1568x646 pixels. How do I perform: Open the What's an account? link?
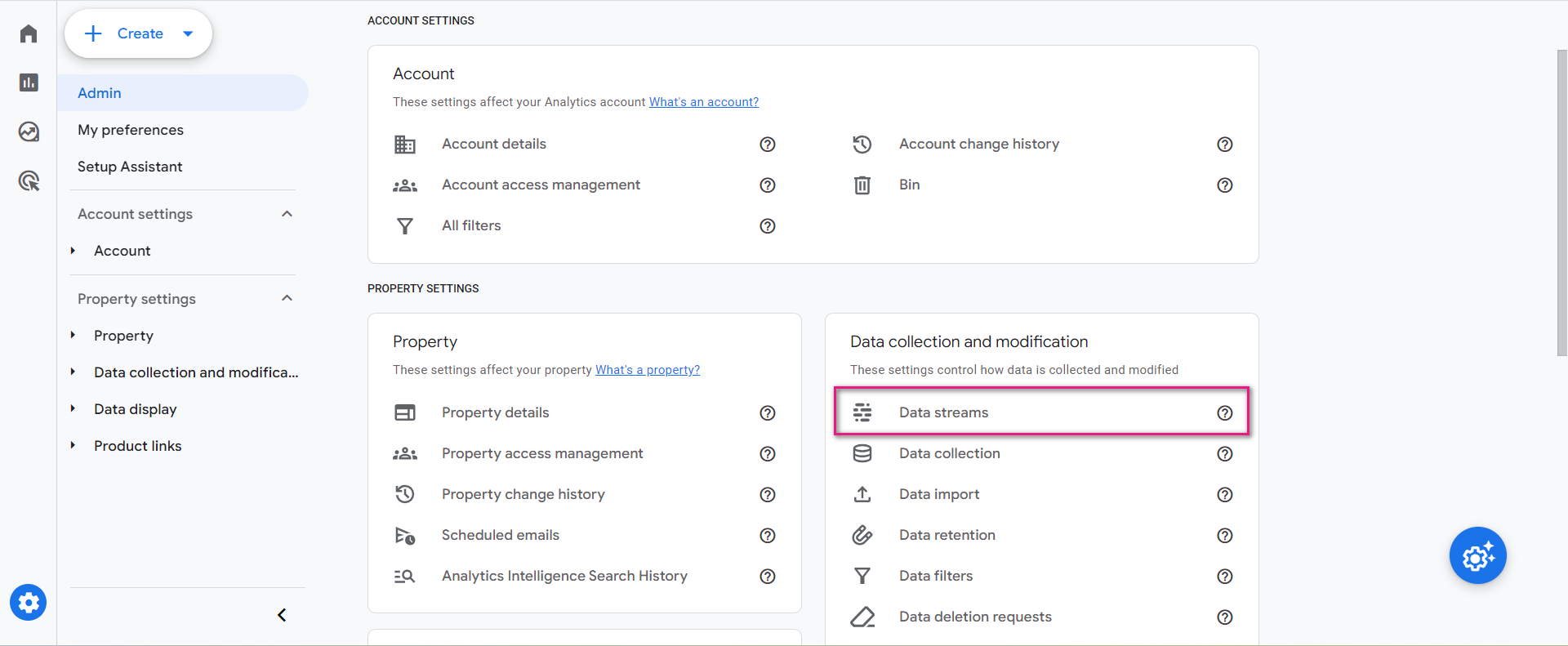[x=704, y=102]
